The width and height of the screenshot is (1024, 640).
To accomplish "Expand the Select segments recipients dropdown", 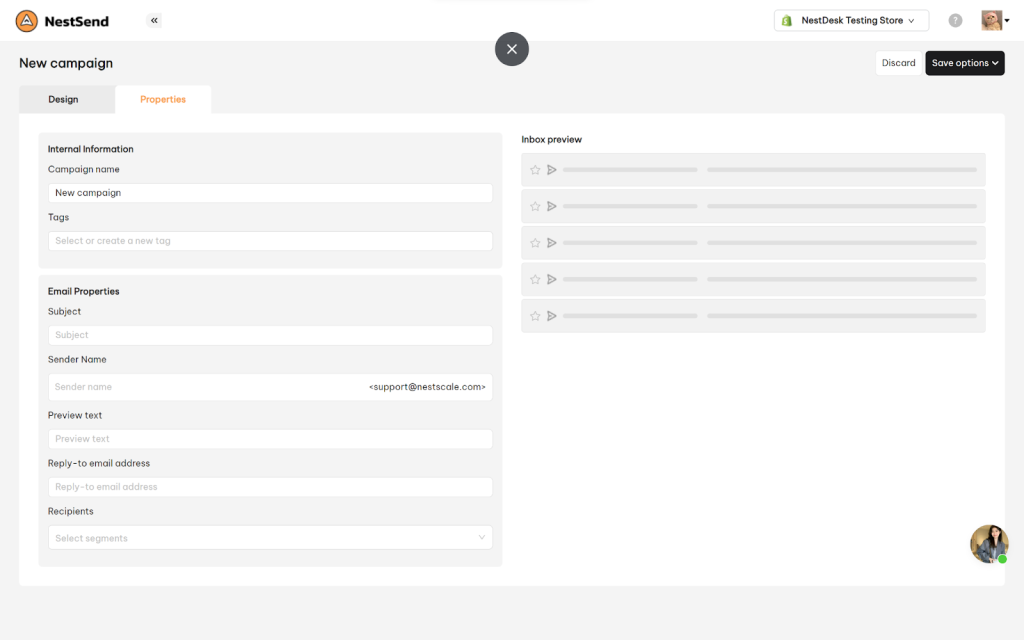I will pos(270,537).
